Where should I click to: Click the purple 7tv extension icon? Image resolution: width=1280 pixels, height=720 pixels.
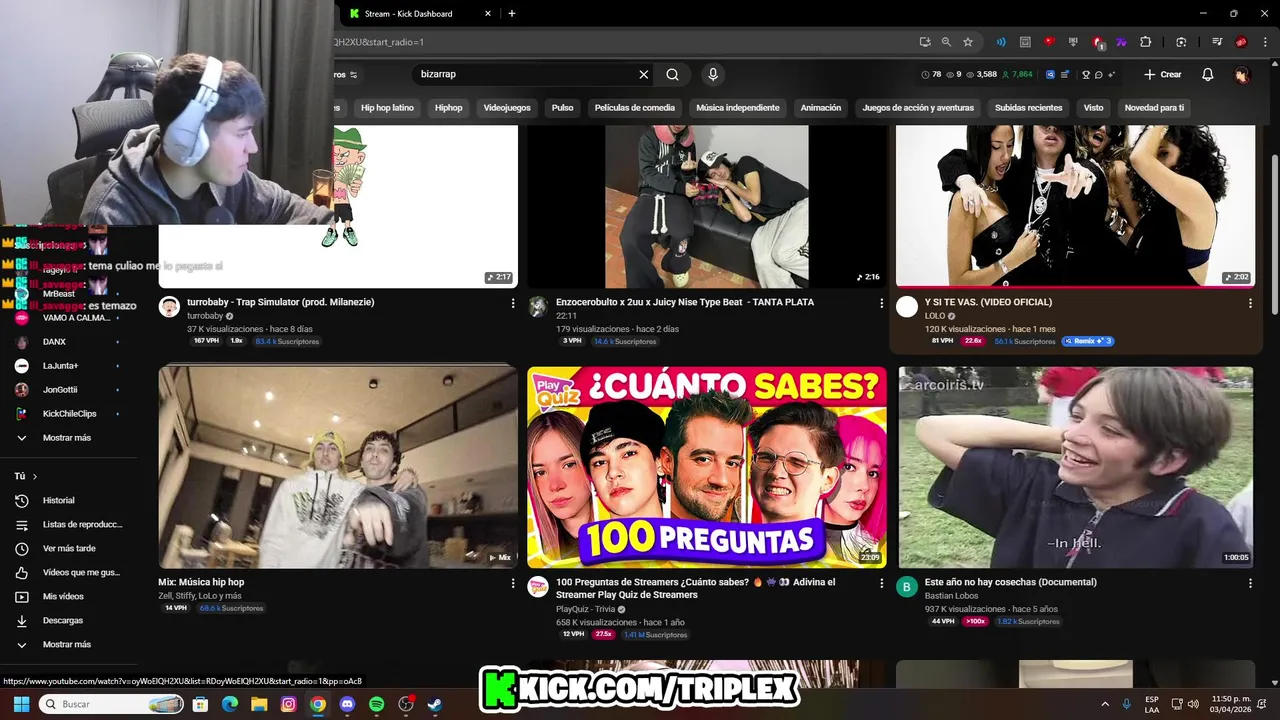[1122, 42]
